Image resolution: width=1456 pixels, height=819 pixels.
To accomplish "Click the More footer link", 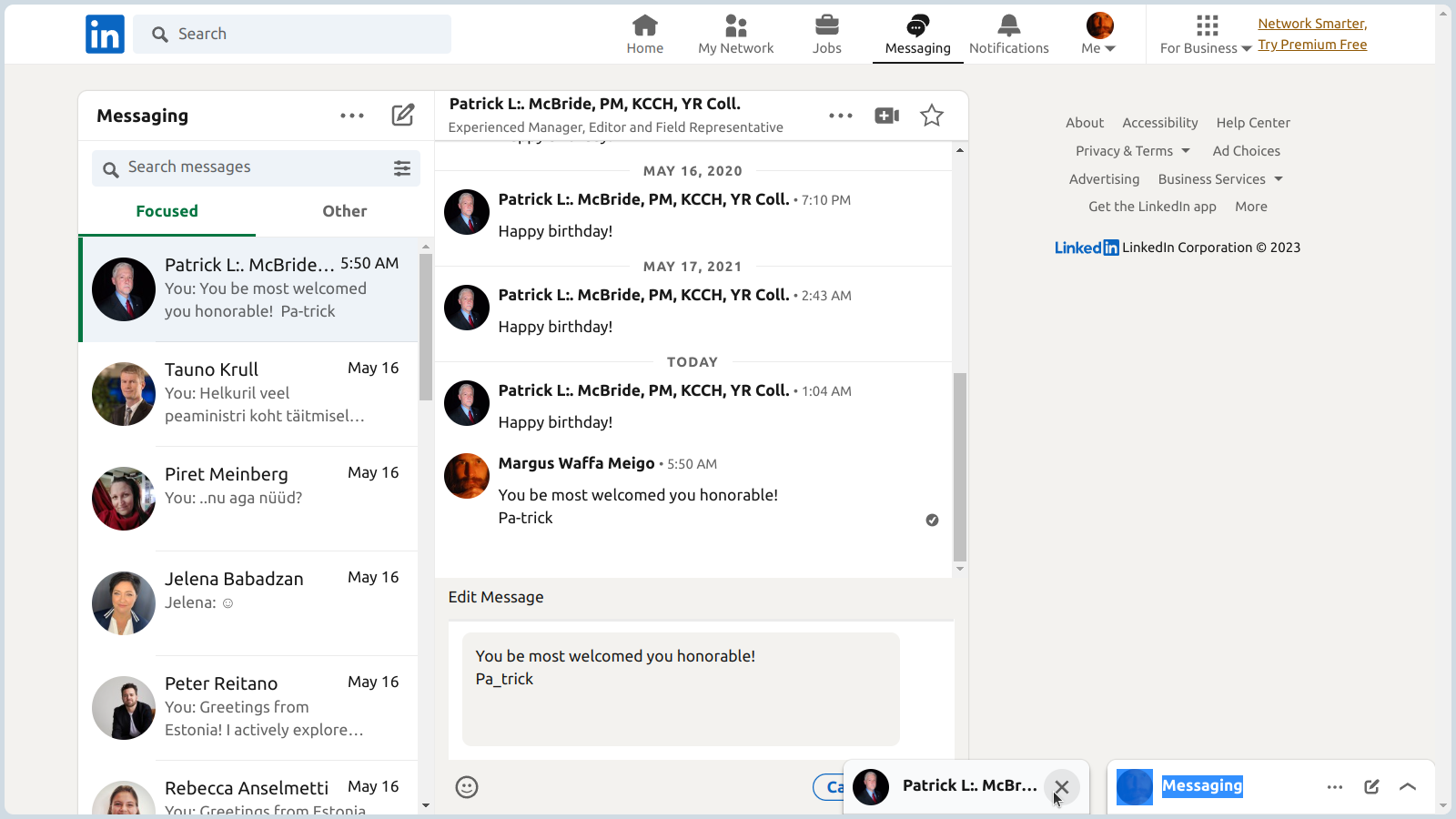I will coord(1251,207).
